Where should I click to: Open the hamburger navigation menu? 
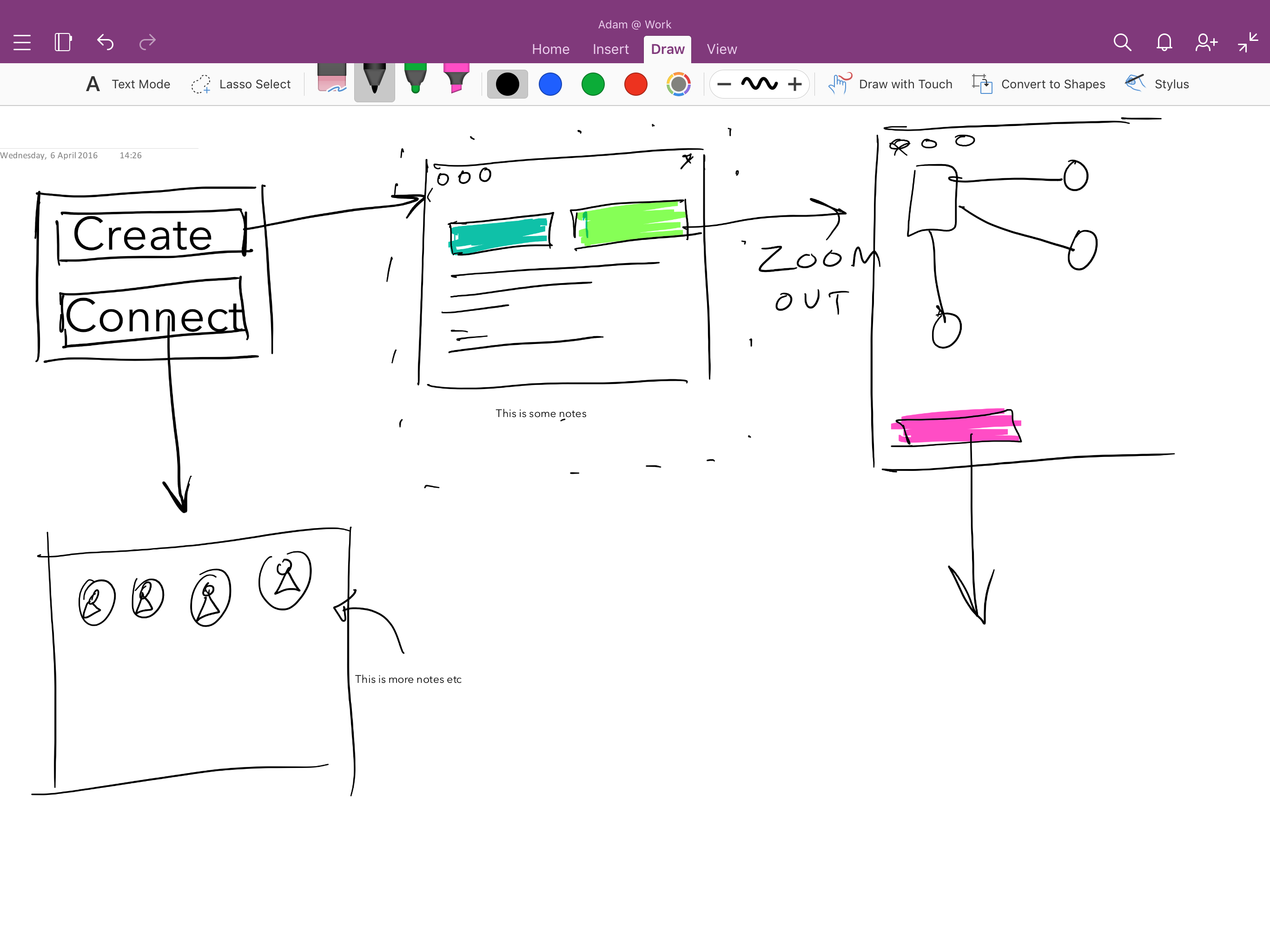(22, 42)
